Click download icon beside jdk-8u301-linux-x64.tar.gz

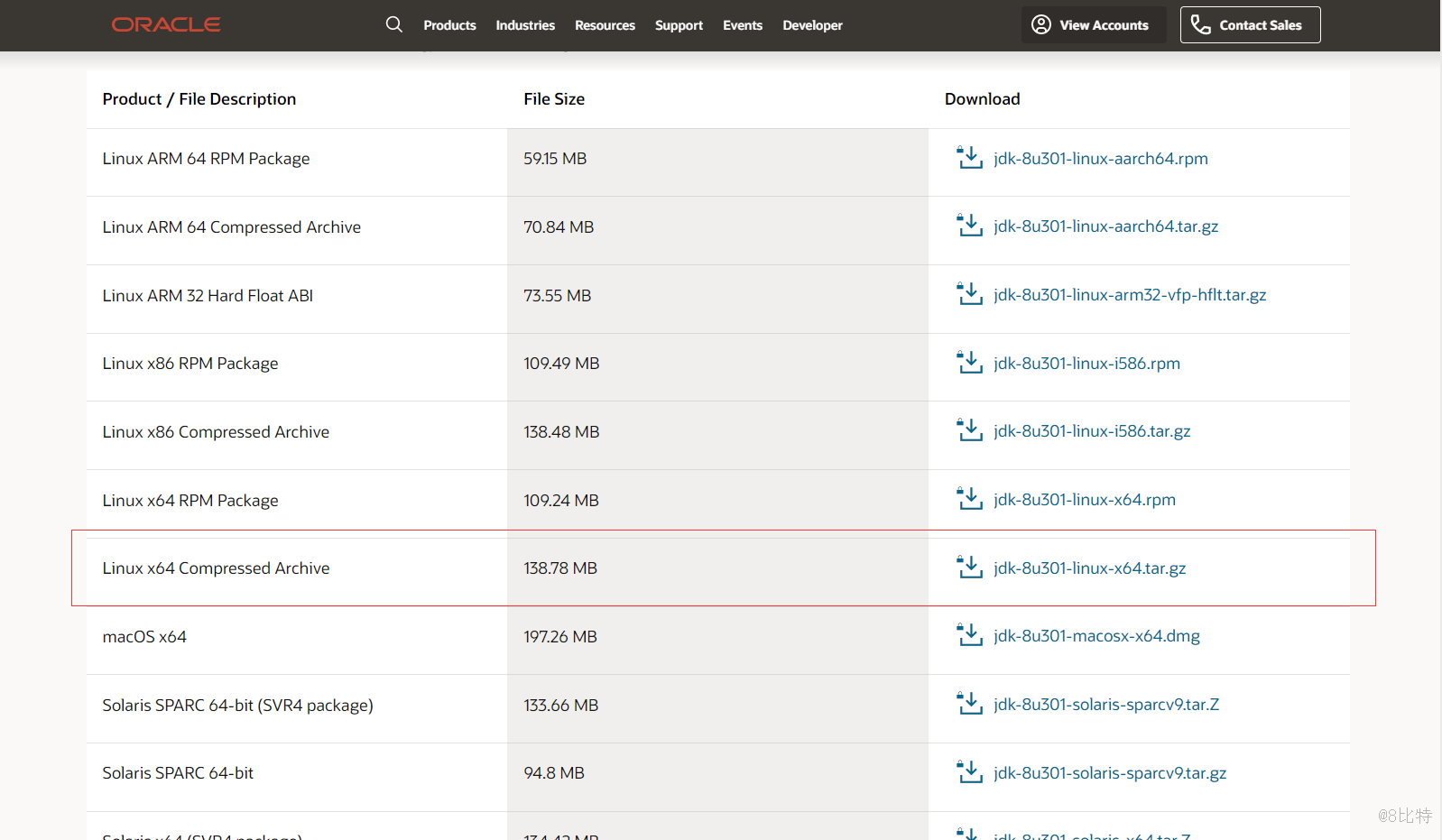(969, 568)
